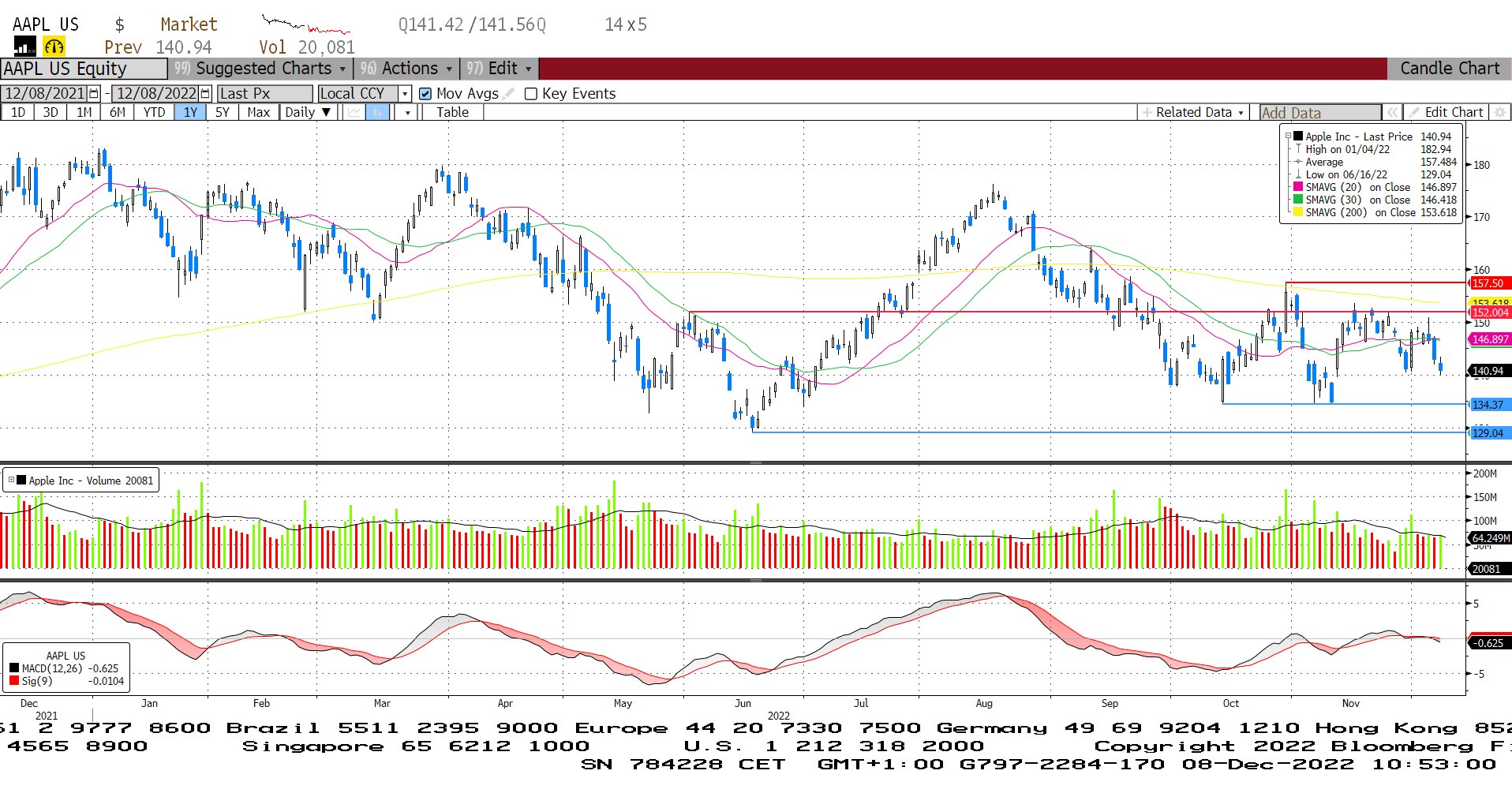The height and width of the screenshot is (808, 1512).
Task: Click the end date field 12/08/2022
Action: 156,94
